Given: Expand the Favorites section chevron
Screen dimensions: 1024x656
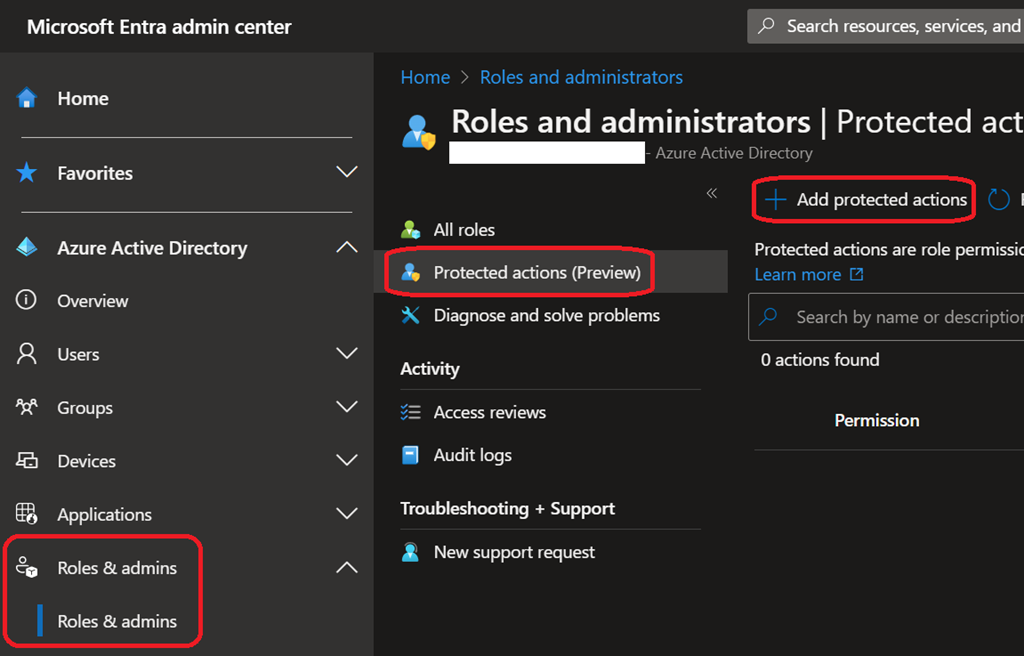Looking at the screenshot, I should [346, 172].
